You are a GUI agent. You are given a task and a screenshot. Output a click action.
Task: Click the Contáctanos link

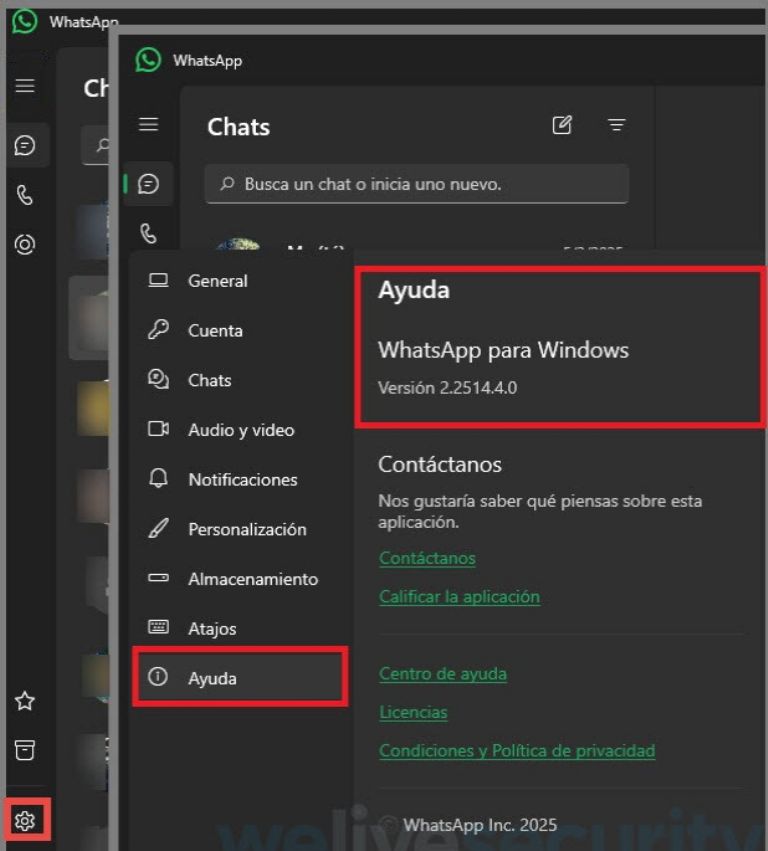[427, 558]
